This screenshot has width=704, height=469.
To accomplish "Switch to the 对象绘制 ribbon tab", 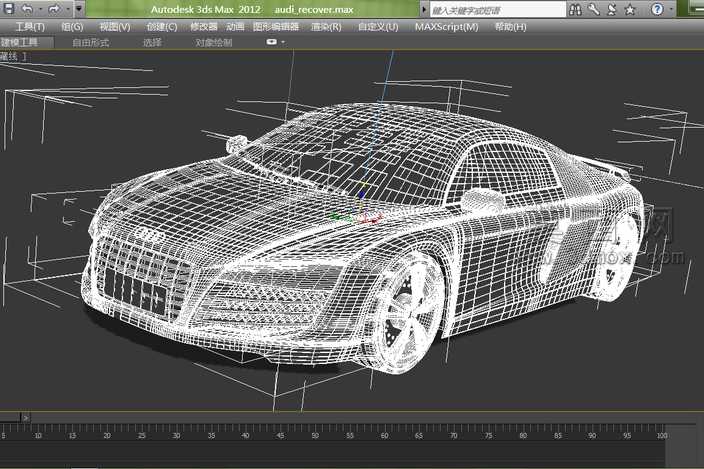I will pyautogui.click(x=214, y=43).
